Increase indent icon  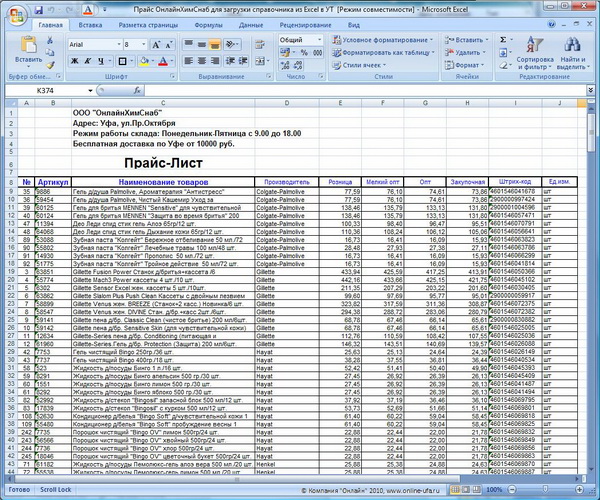pos(243,61)
